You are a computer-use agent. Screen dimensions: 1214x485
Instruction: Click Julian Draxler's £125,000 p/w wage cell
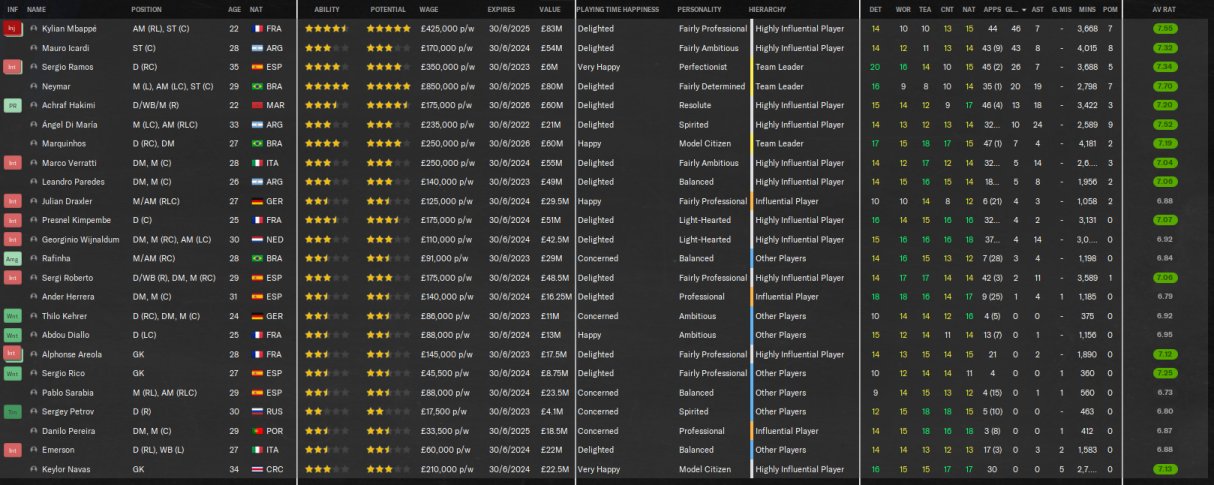coord(446,201)
